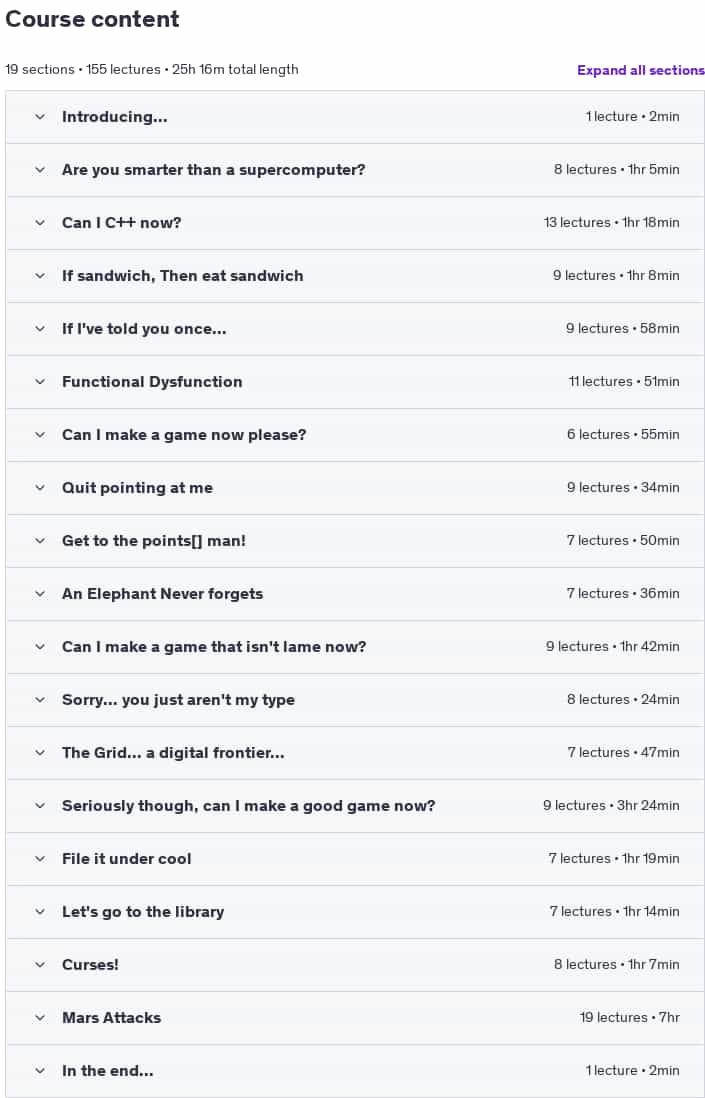The image size is (705, 1098).
Task: Click chevron beside "Let's go to the library"
Action: pyautogui.click(x=40, y=912)
